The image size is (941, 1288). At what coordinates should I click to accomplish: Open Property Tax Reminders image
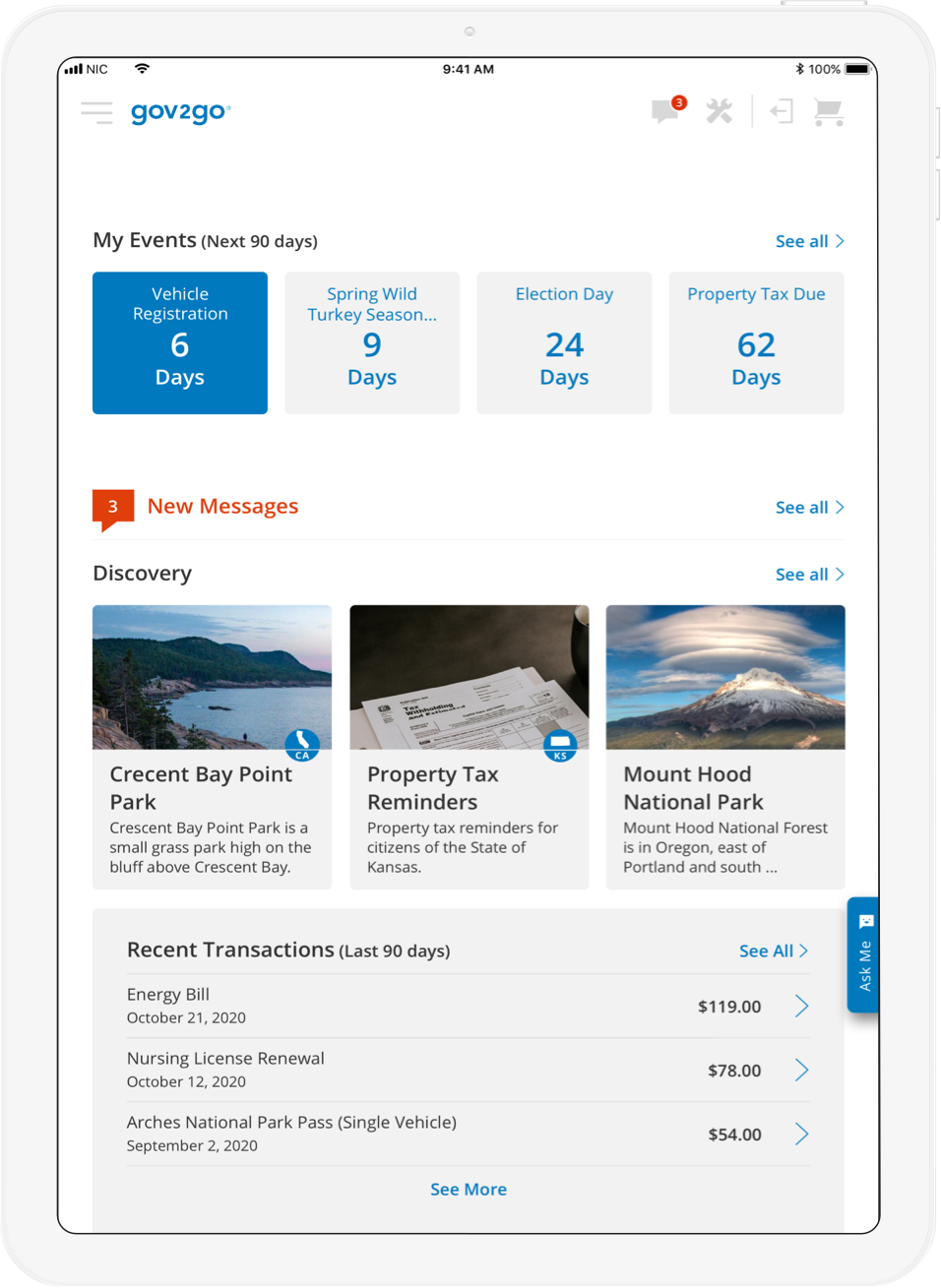click(470, 677)
